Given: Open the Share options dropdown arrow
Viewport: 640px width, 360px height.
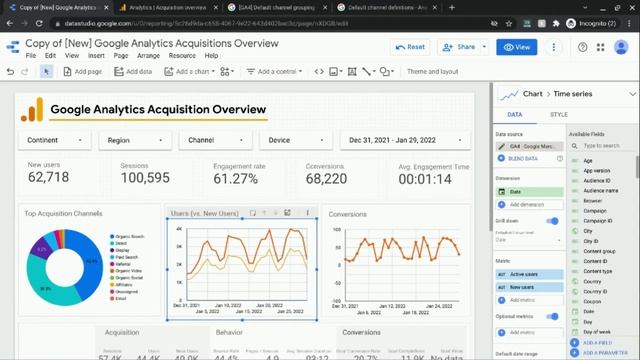Looking at the screenshot, I should click(x=484, y=47).
